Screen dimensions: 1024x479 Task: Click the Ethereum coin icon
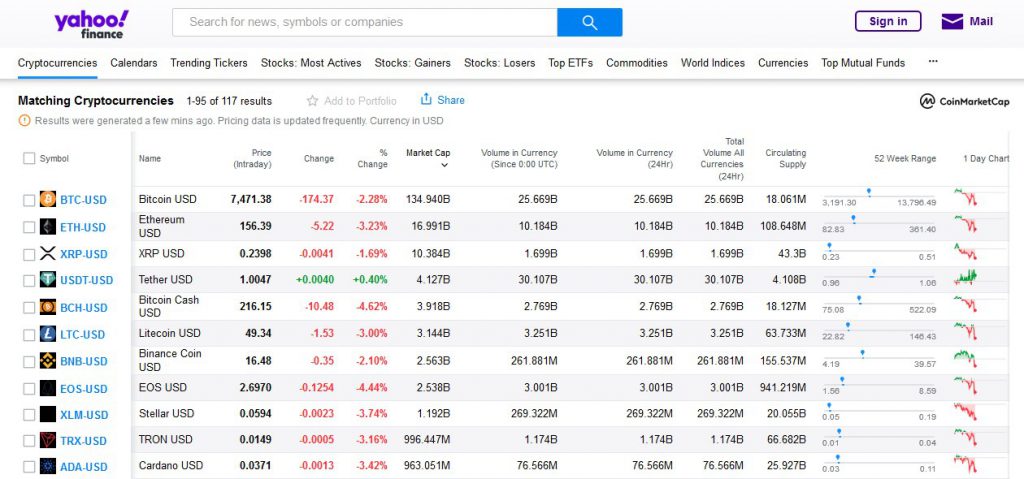[x=48, y=227]
